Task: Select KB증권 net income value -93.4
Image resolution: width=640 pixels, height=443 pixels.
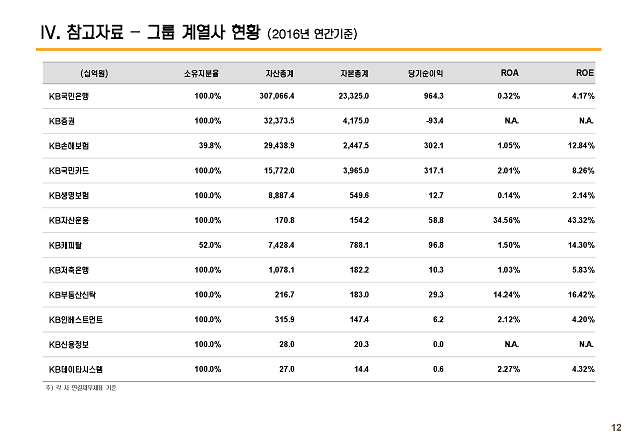Action: [434, 121]
